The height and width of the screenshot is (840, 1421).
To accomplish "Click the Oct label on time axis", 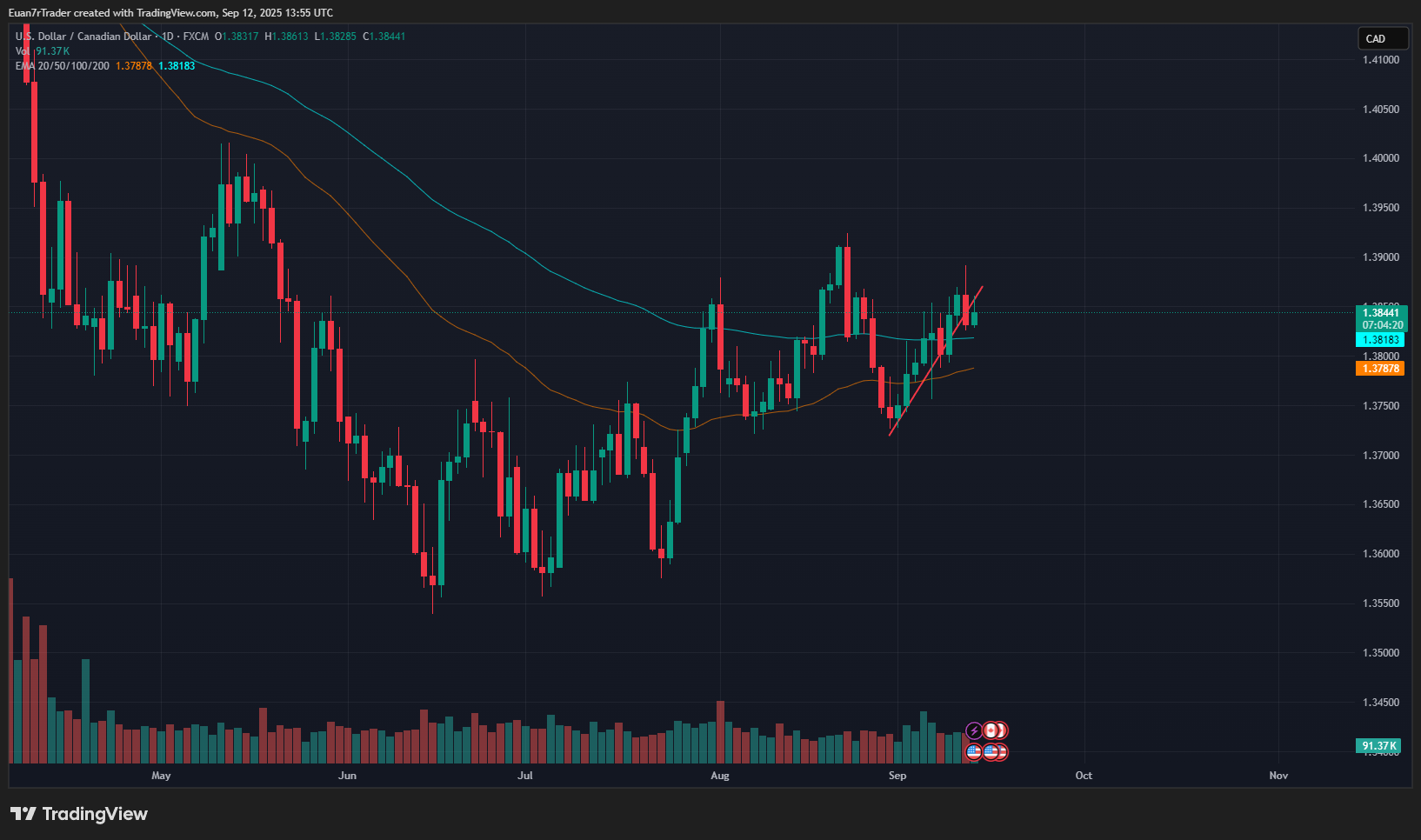I will (x=1084, y=776).
